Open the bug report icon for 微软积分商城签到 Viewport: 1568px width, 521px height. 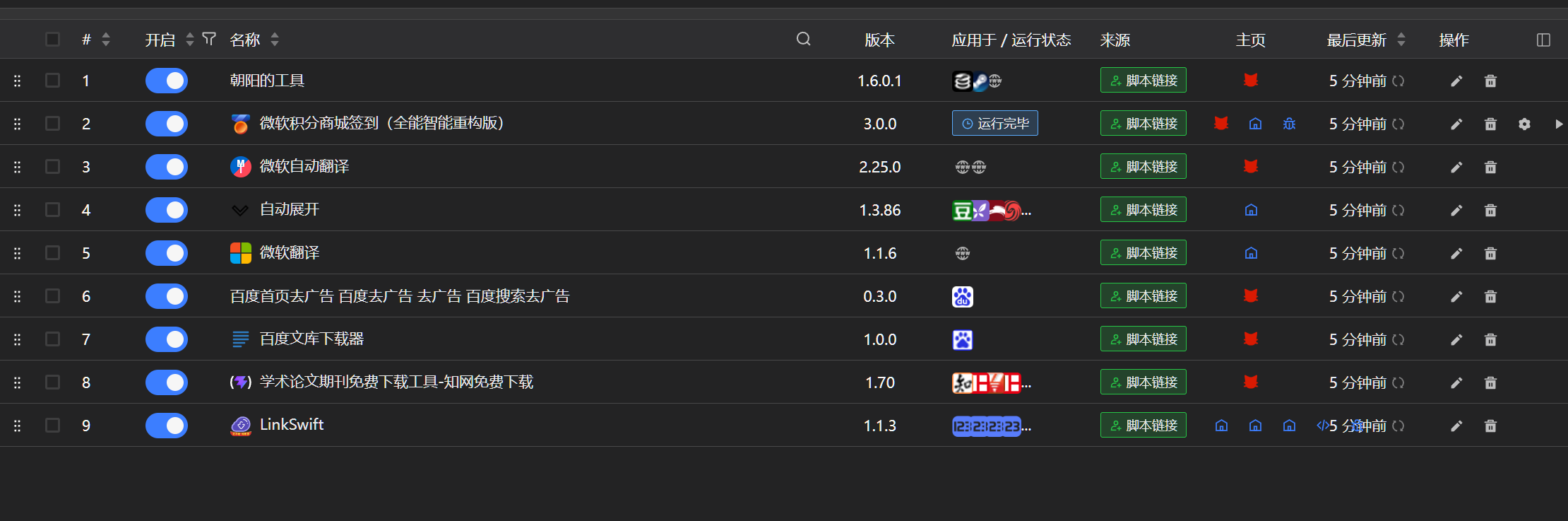click(x=1289, y=124)
